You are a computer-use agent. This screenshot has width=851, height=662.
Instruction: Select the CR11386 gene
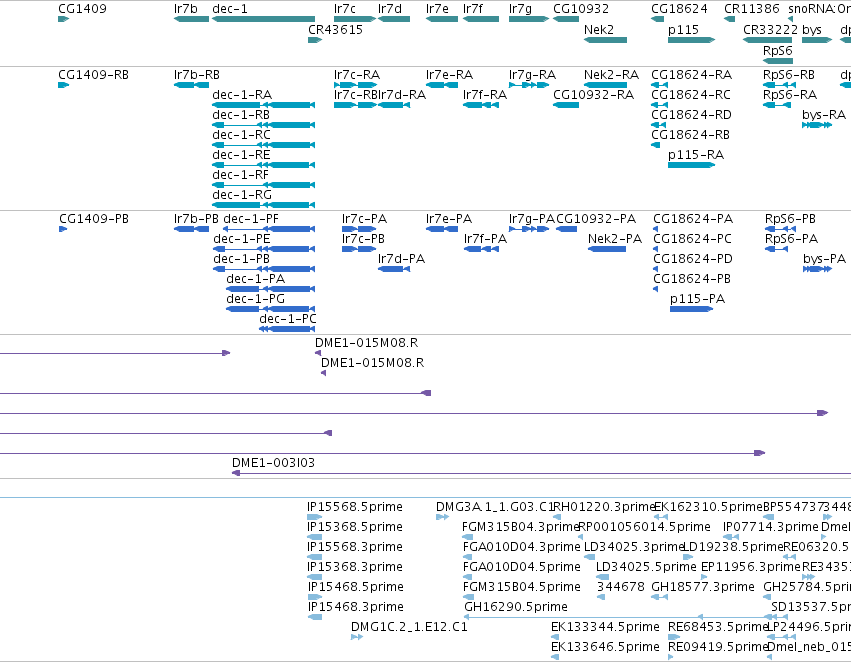(x=729, y=19)
